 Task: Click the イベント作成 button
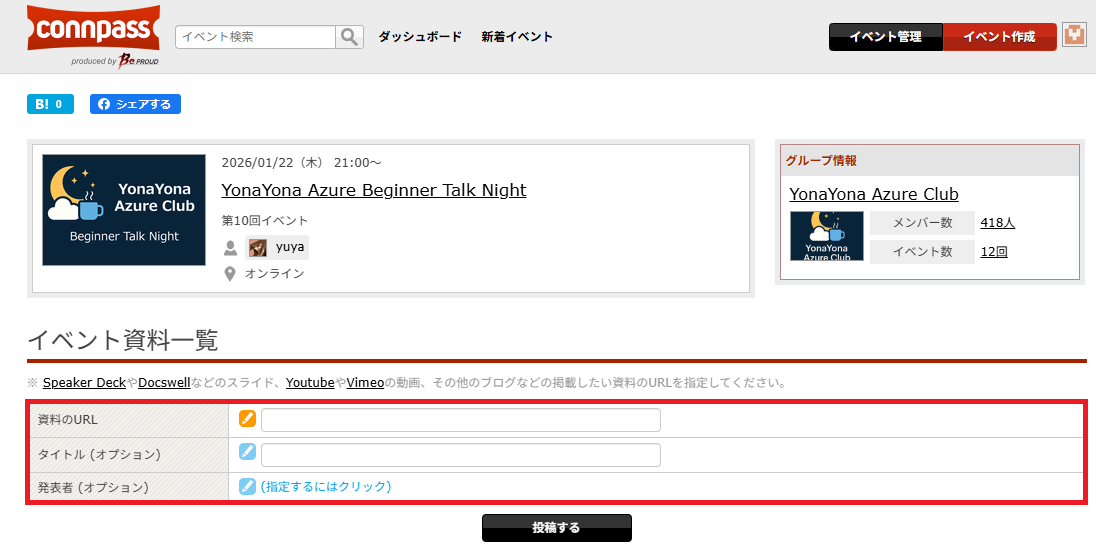click(1000, 37)
